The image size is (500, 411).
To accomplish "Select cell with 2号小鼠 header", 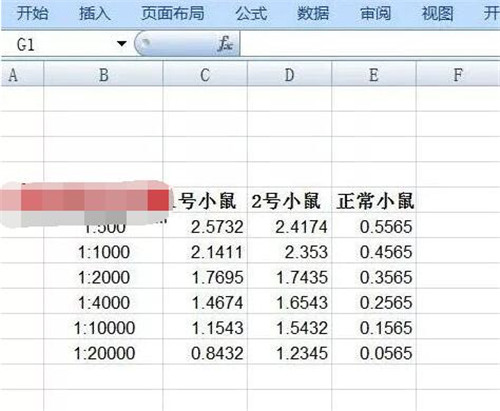I will point(289,200).
